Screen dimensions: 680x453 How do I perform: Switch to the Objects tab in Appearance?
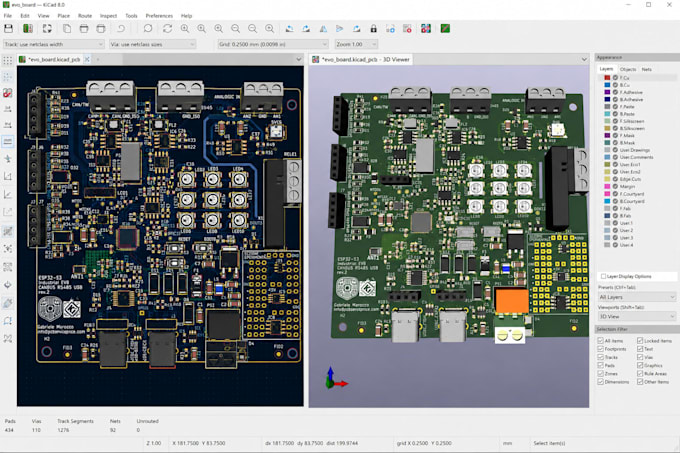[628, 69]
